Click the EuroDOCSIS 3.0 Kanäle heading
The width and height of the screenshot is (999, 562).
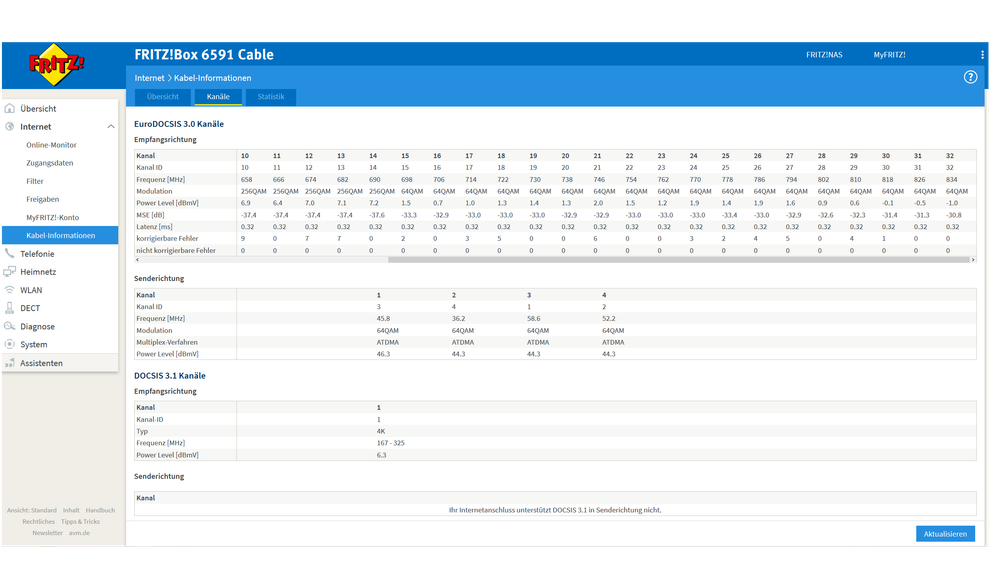pyautogui.click(x=179, y=124)
